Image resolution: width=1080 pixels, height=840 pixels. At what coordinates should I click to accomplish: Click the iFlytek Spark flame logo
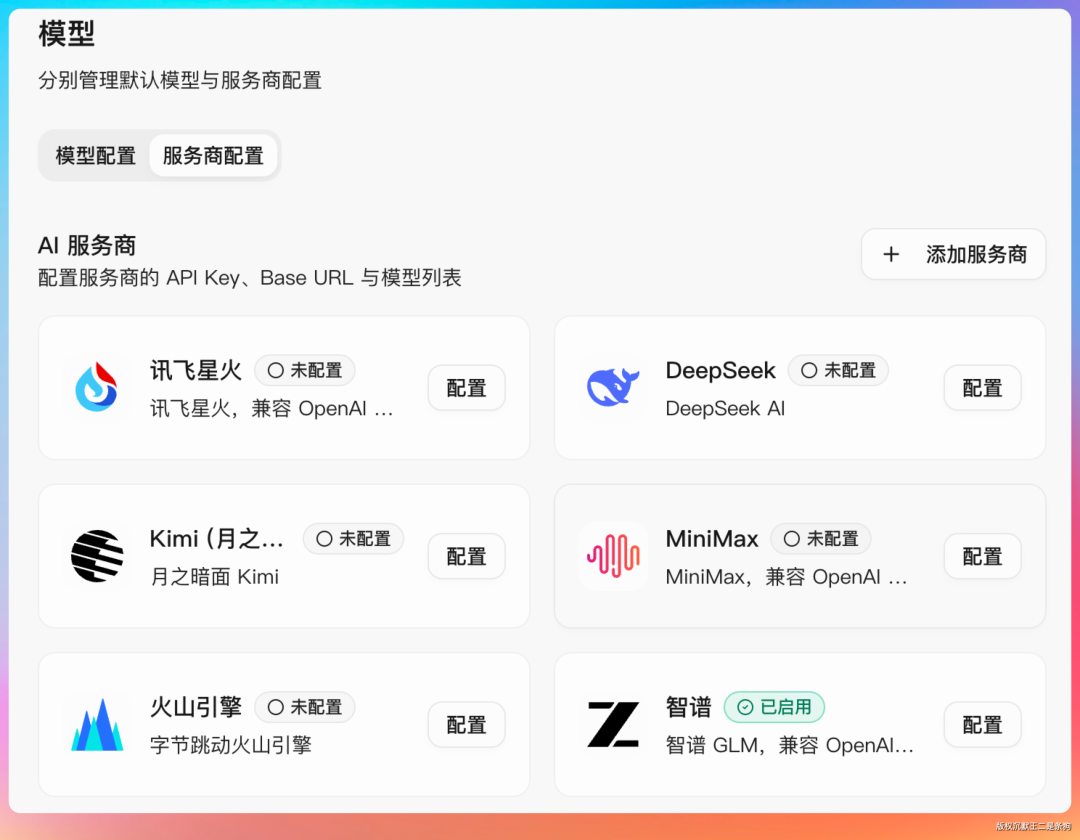[96, 387]
